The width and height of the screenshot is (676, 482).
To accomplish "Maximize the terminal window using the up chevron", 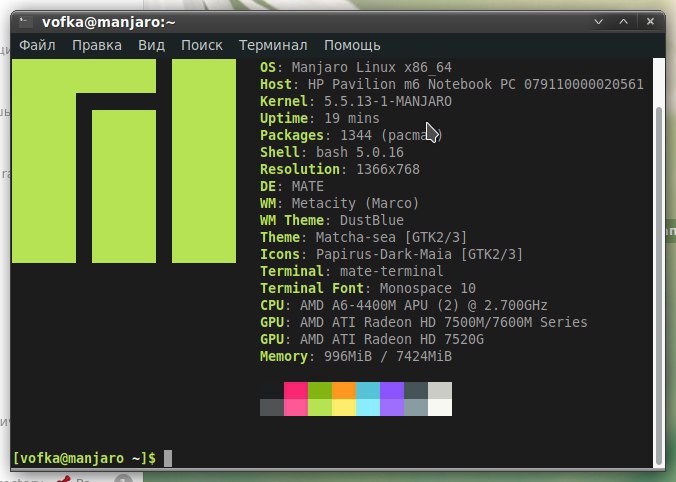I will [623, 22].
